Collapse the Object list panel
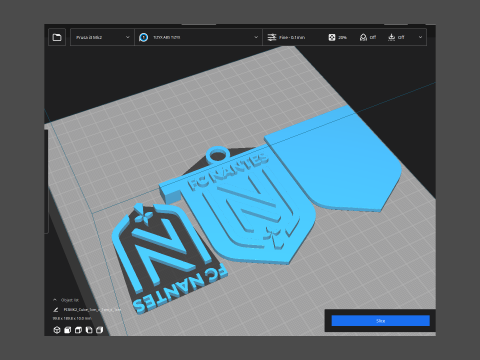Viewport: 480px width, 360px height. pos(55,300)
